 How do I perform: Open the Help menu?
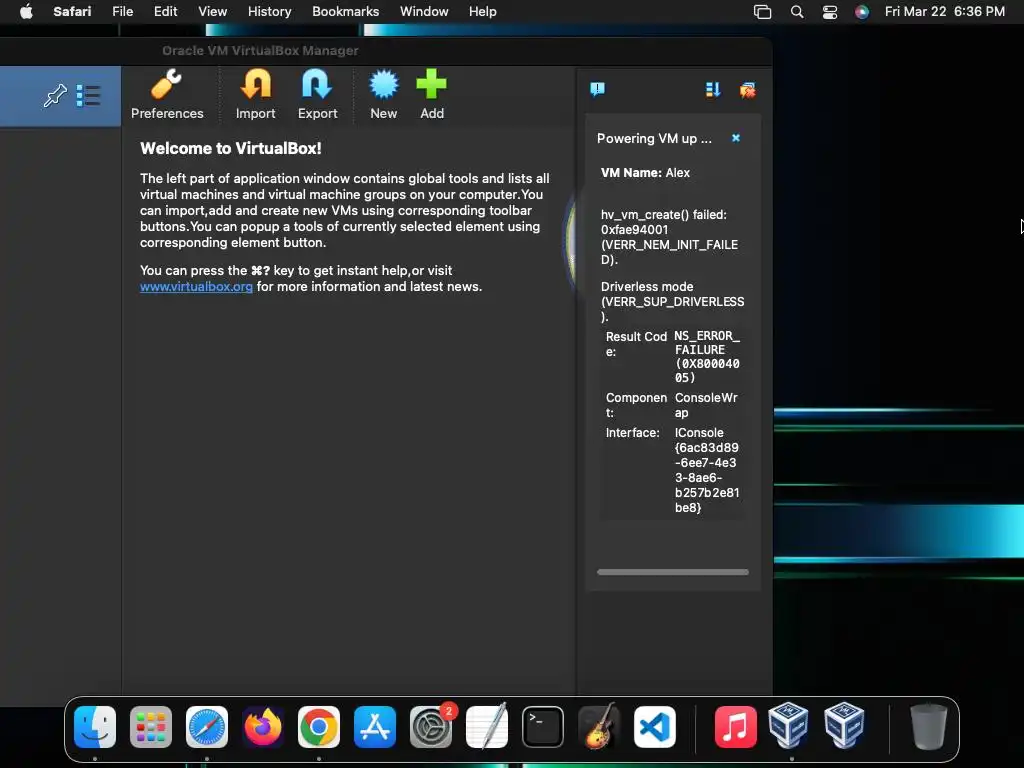tap(483, 11)
